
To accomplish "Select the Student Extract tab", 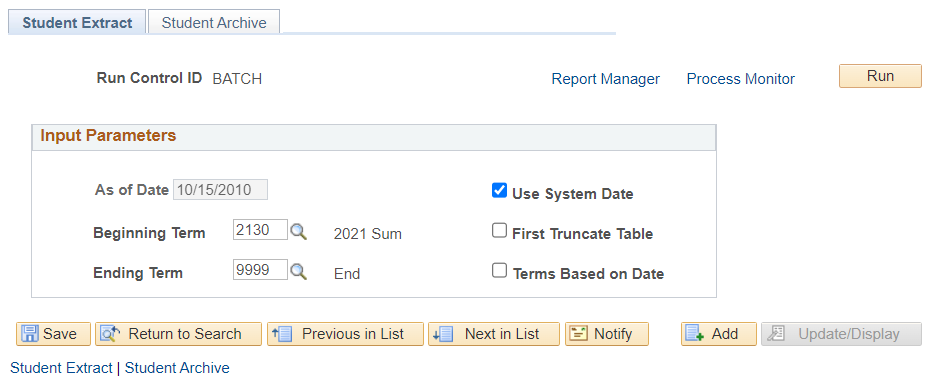I will (77, 23).
